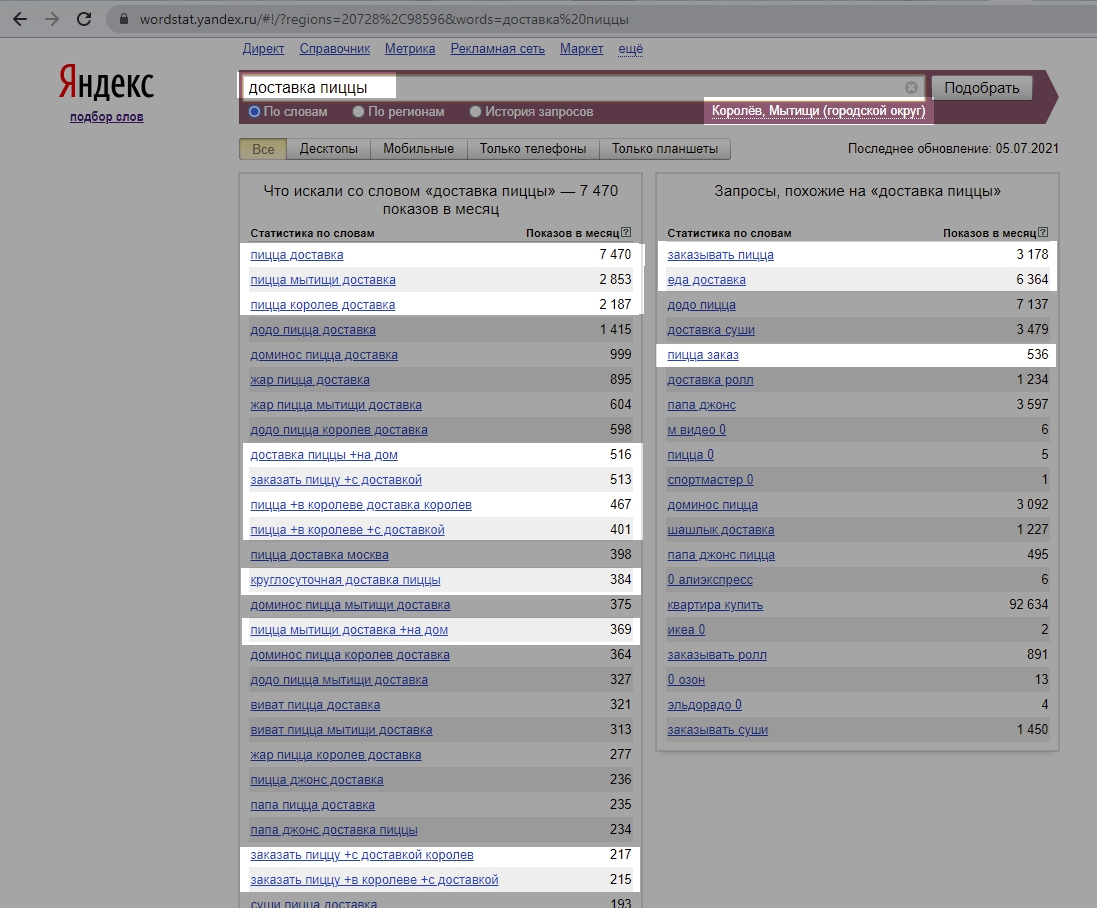The image size is (1097, 908).
Task: Switch to Только планшеты tab
Action: 665,149
